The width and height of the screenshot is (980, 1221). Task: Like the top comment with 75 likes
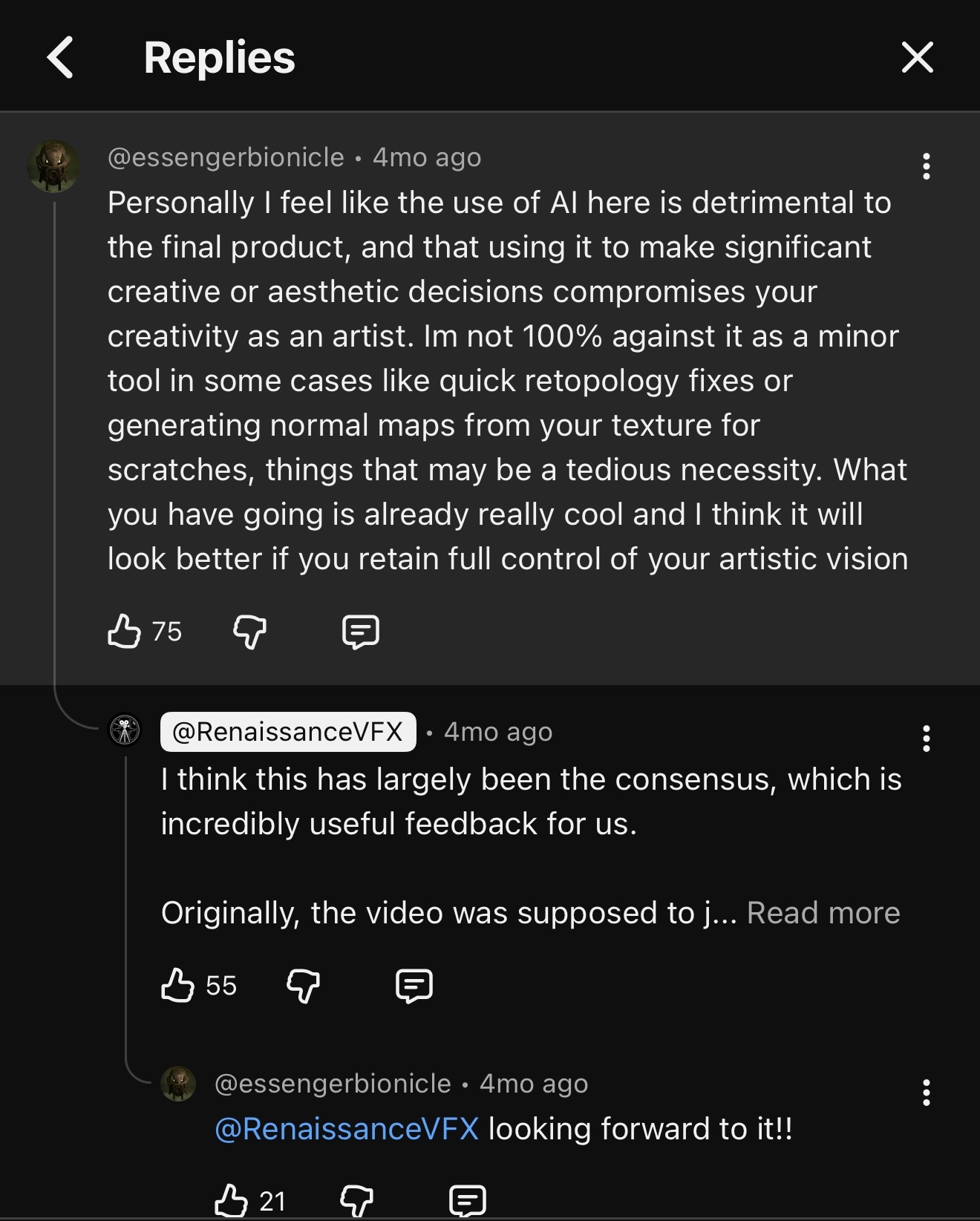click(x=124, y=632)
